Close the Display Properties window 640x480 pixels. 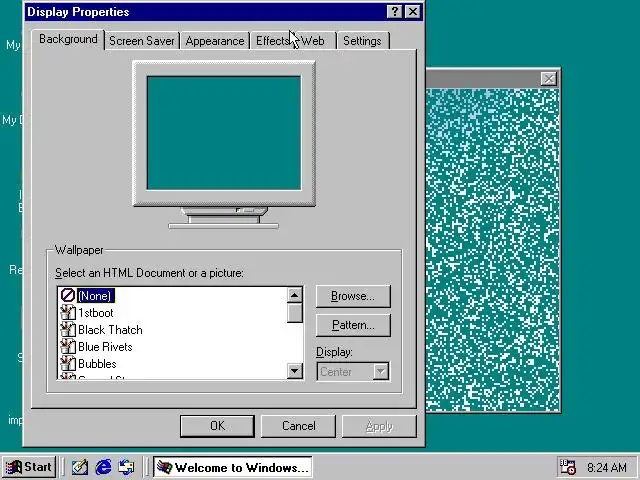point(413,12)
